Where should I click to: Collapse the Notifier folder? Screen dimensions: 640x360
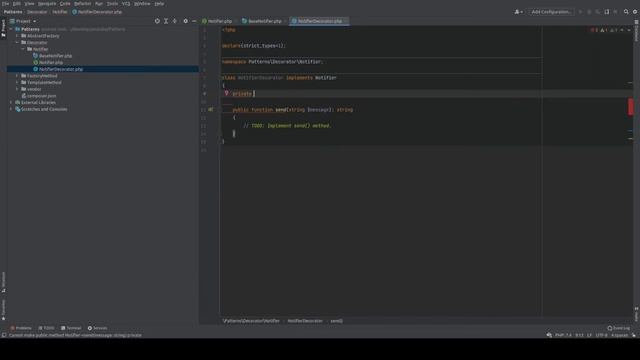pyautogui.click(x=23, y=49)
